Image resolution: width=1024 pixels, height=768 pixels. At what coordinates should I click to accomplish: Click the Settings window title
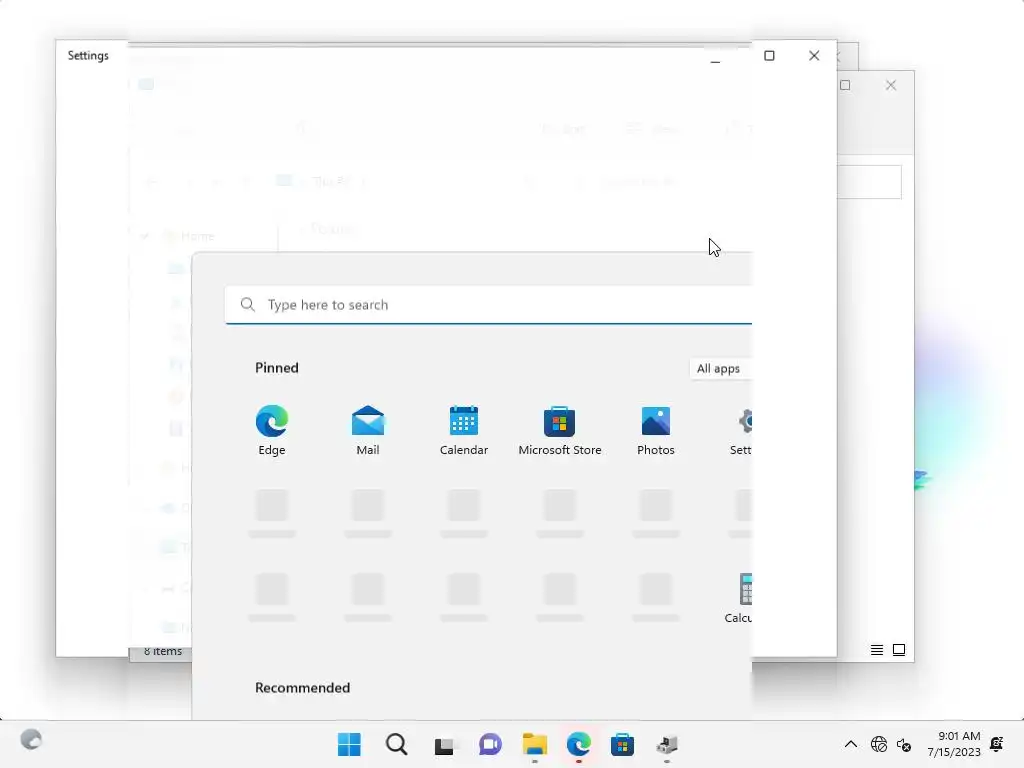(88, 56)
